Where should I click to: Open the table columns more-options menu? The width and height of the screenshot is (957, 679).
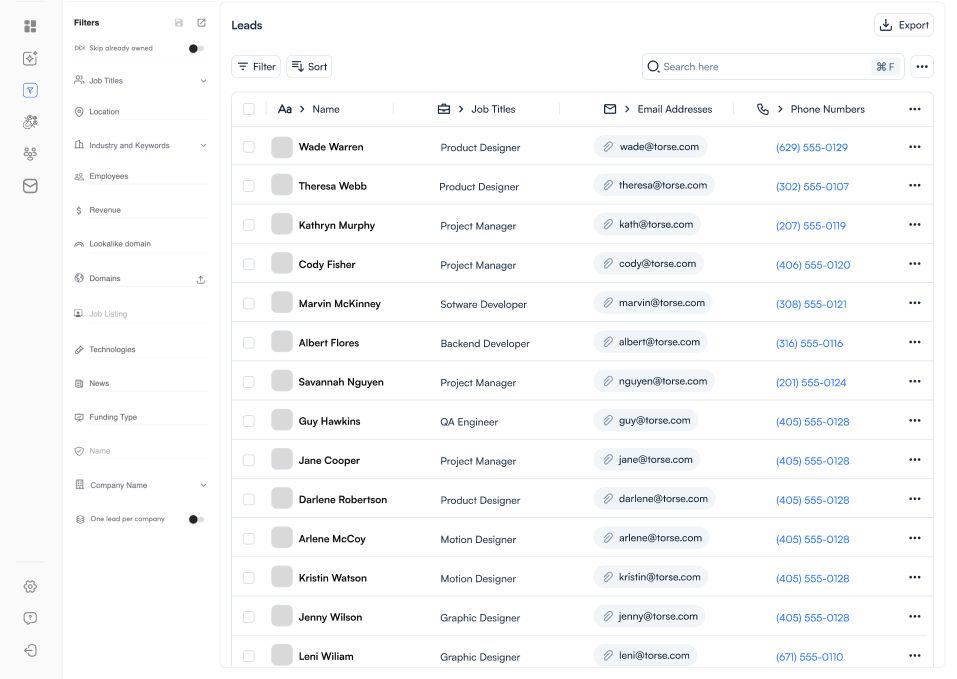pyautogui.click(x=914, y=109)
